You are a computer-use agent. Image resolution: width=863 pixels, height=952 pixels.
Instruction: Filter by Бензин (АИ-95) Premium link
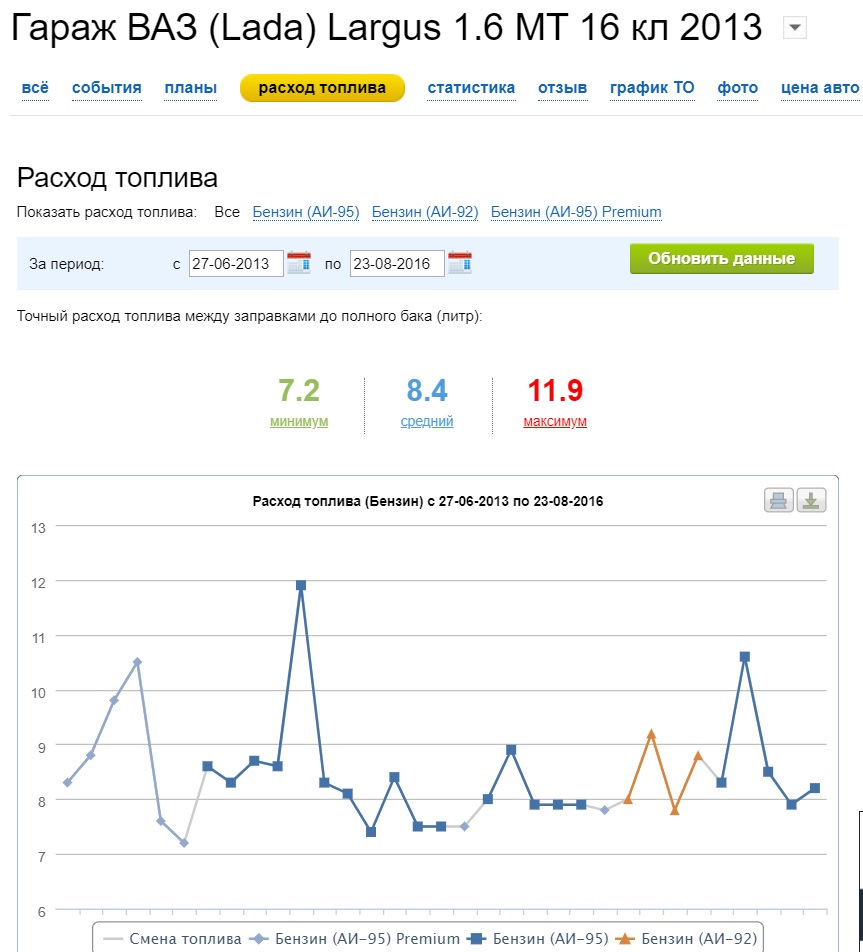point(576,212)
